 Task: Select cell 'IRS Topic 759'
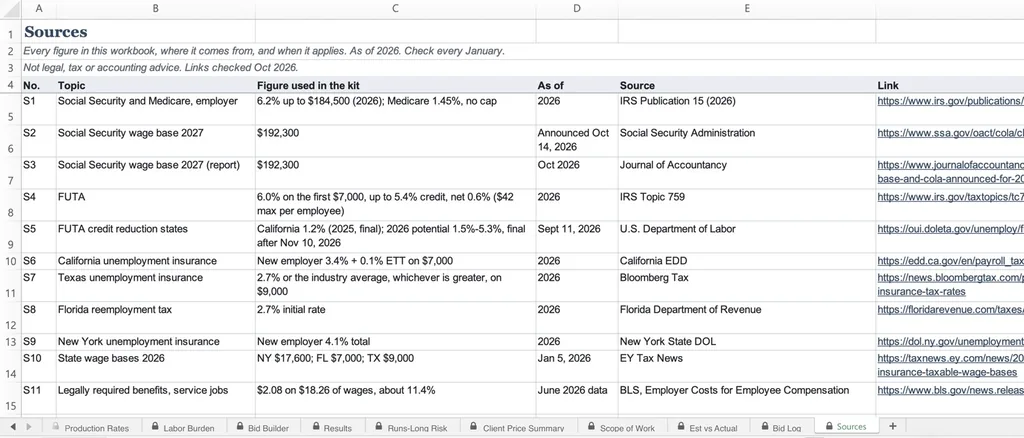click(746, 205)
